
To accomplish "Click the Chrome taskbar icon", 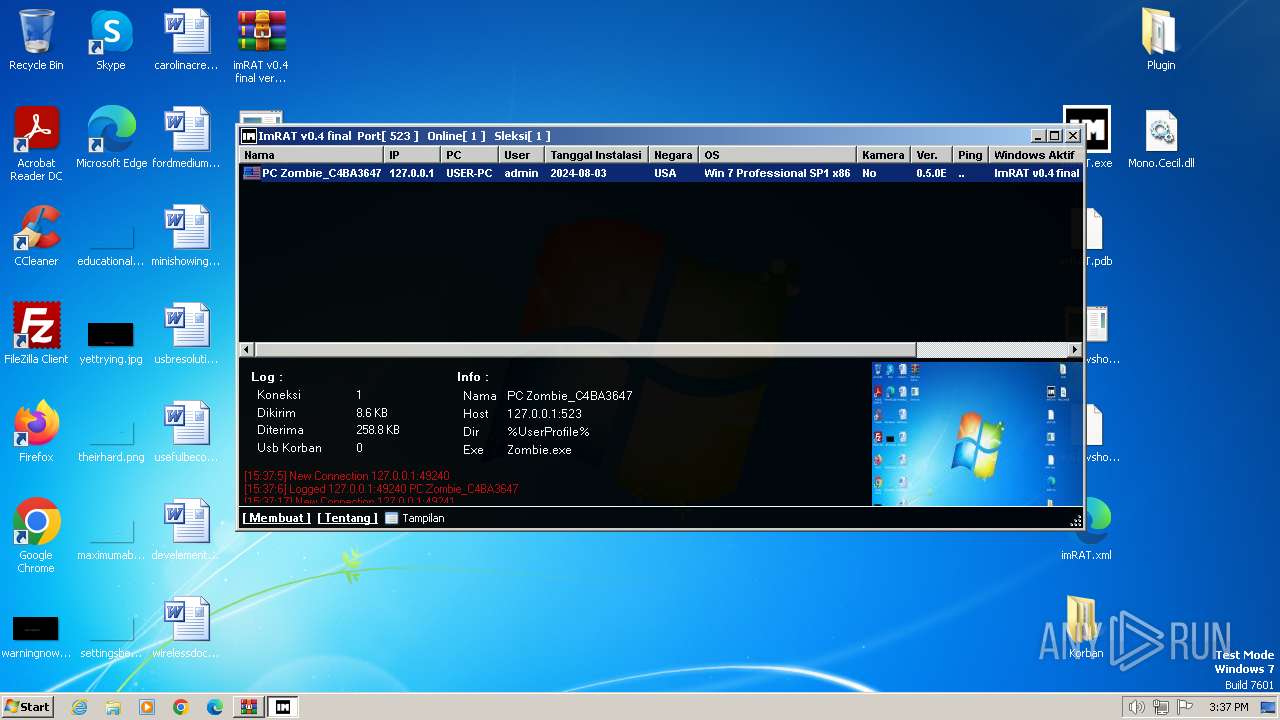I will pos(181,707).
